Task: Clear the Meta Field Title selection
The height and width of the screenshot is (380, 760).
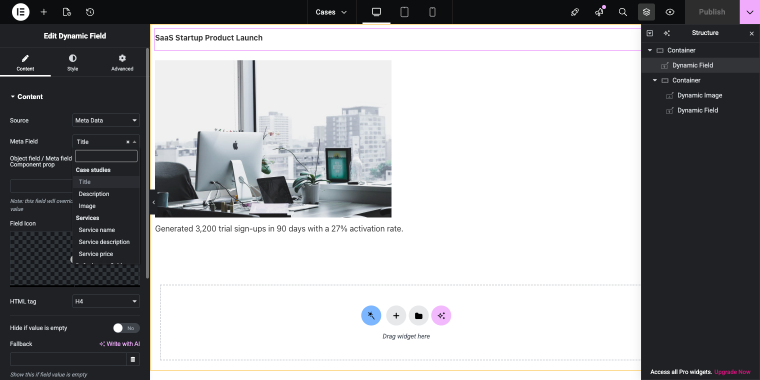Action: [128, 142]
